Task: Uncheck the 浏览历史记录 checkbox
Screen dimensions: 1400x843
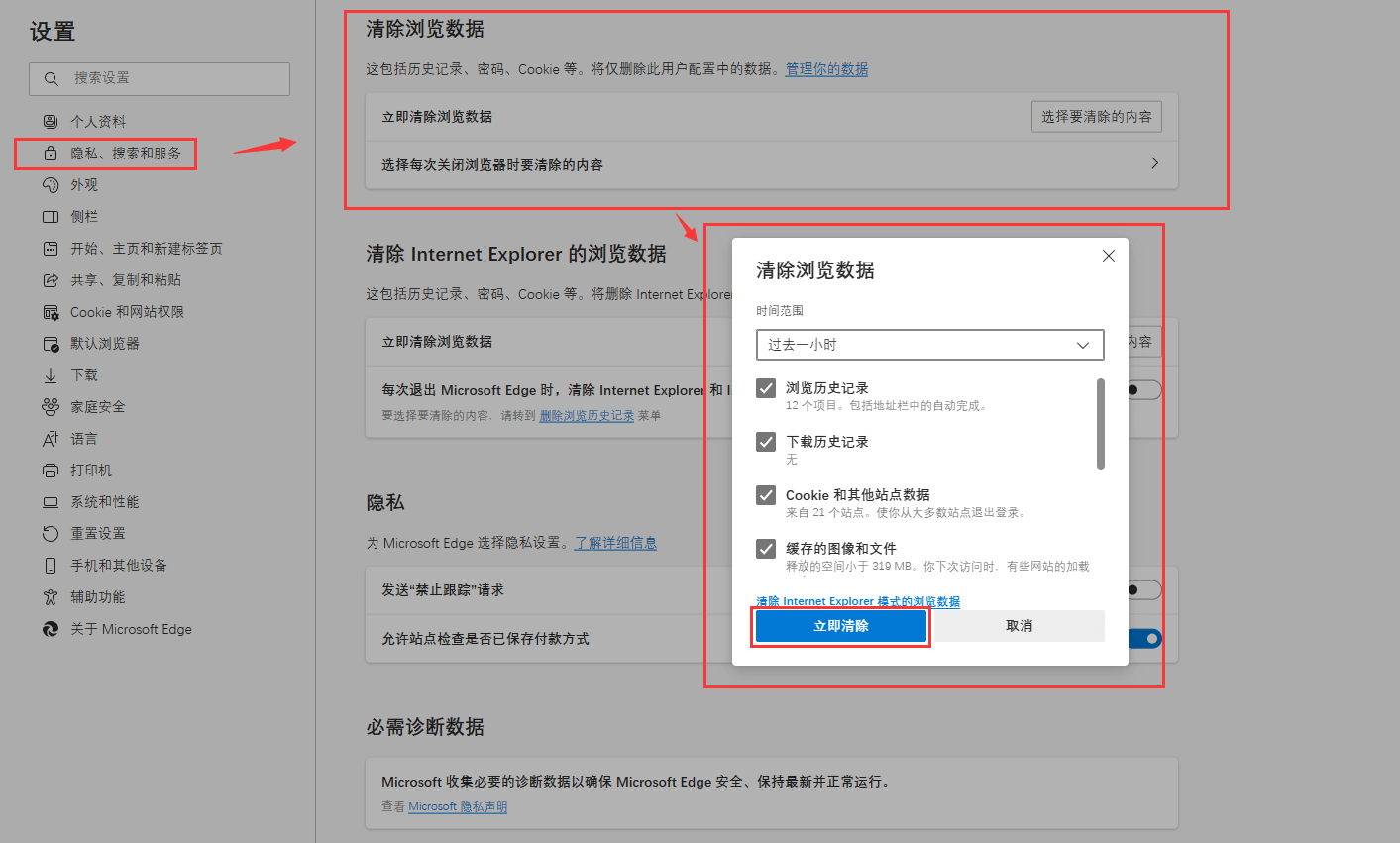Action: [765, 388]
